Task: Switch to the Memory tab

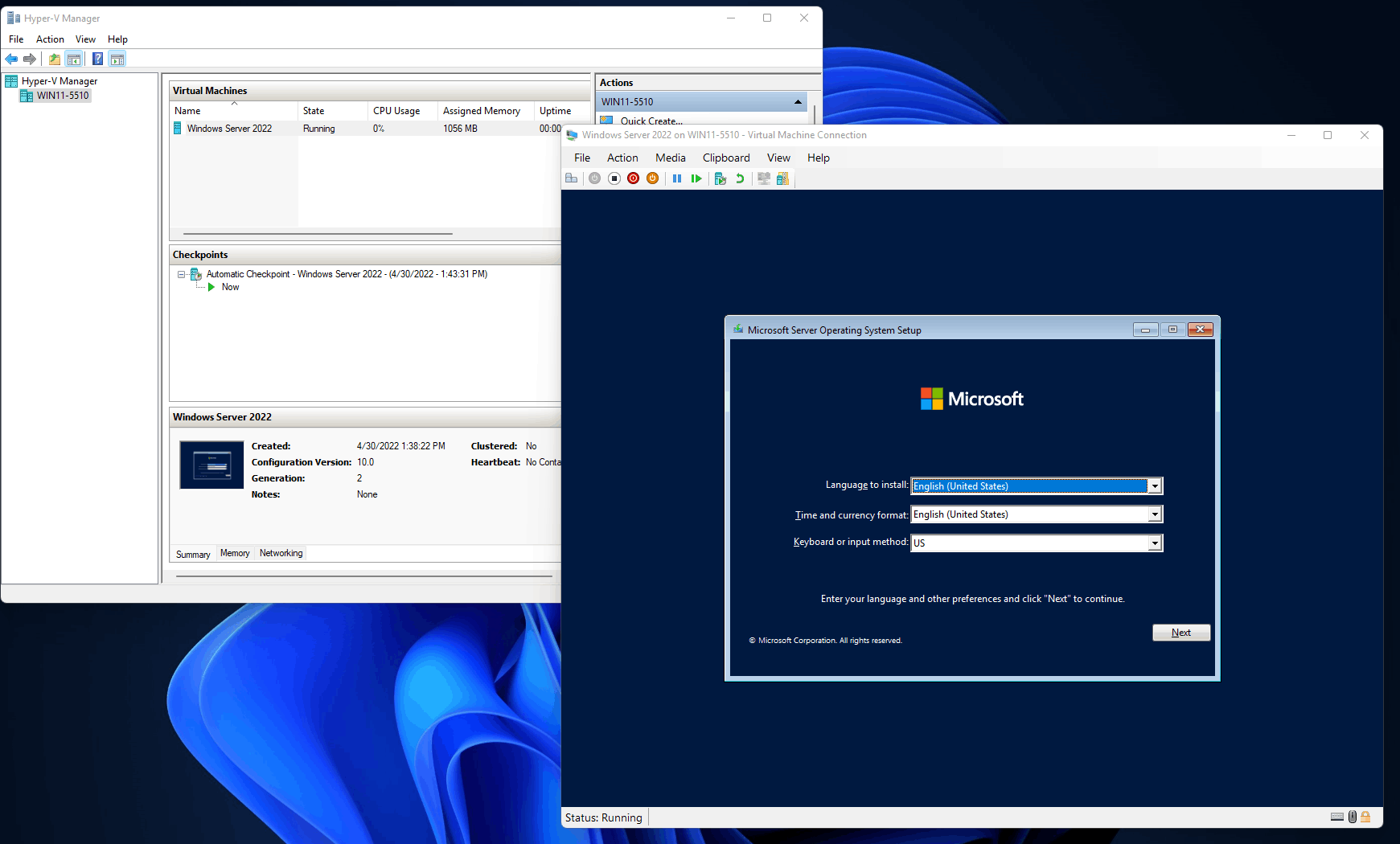Action: coord(235,553)
